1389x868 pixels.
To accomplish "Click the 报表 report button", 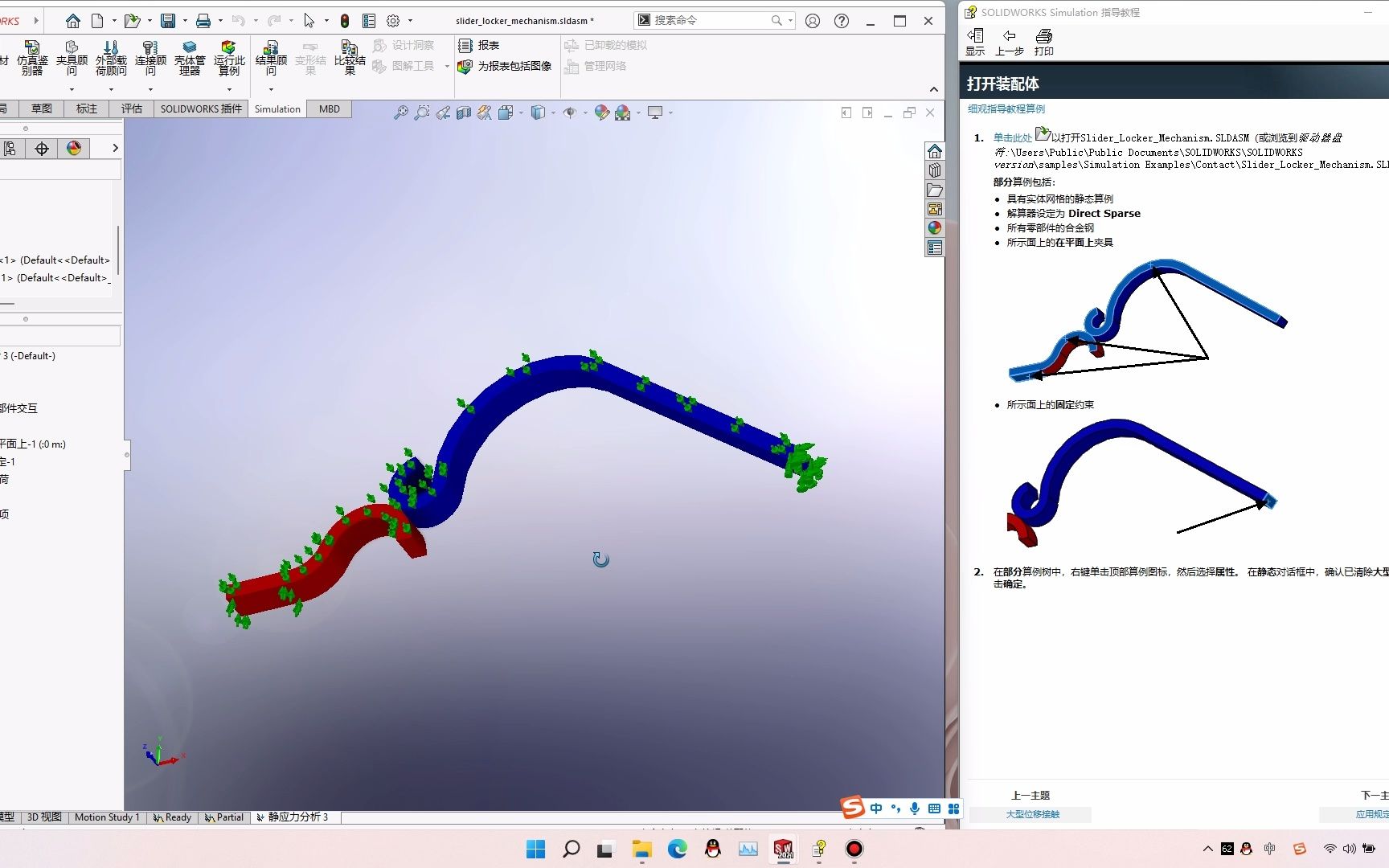I will [x=479, y=45].
